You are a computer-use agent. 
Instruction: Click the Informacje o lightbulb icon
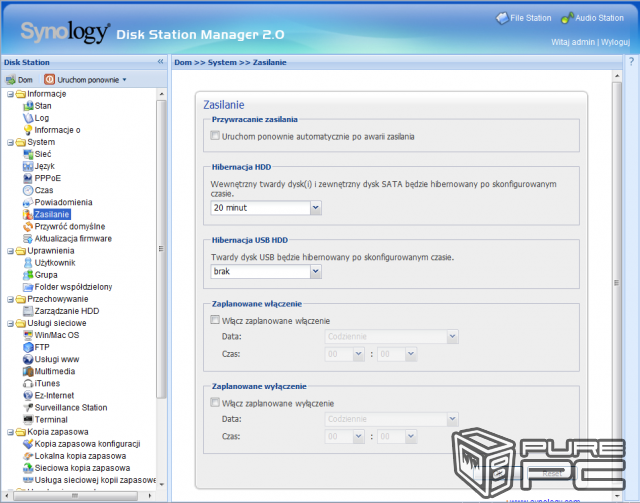point(28,130)
